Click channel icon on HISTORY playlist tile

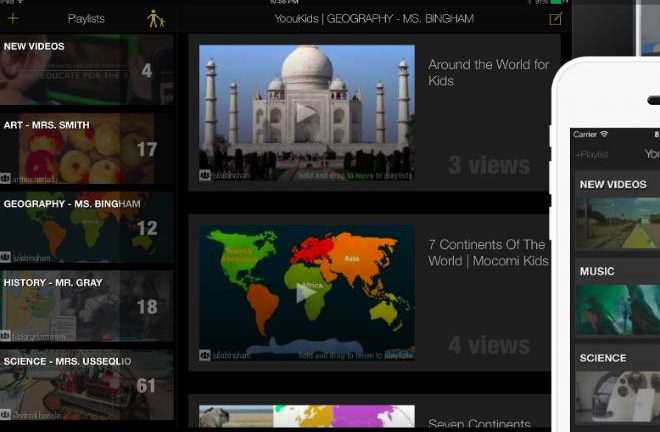pyautogui.click(x=5, y=336)
